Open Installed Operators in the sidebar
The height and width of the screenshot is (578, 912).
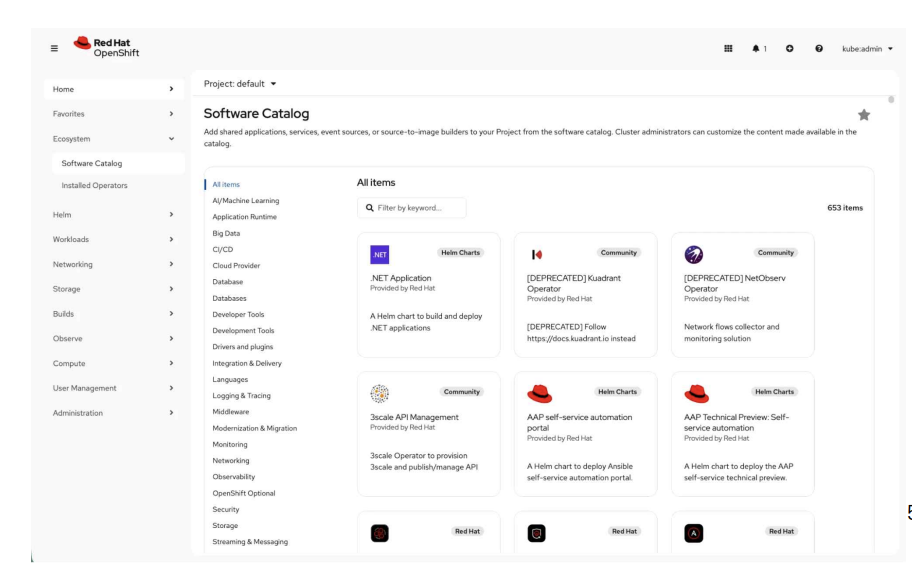118,185
